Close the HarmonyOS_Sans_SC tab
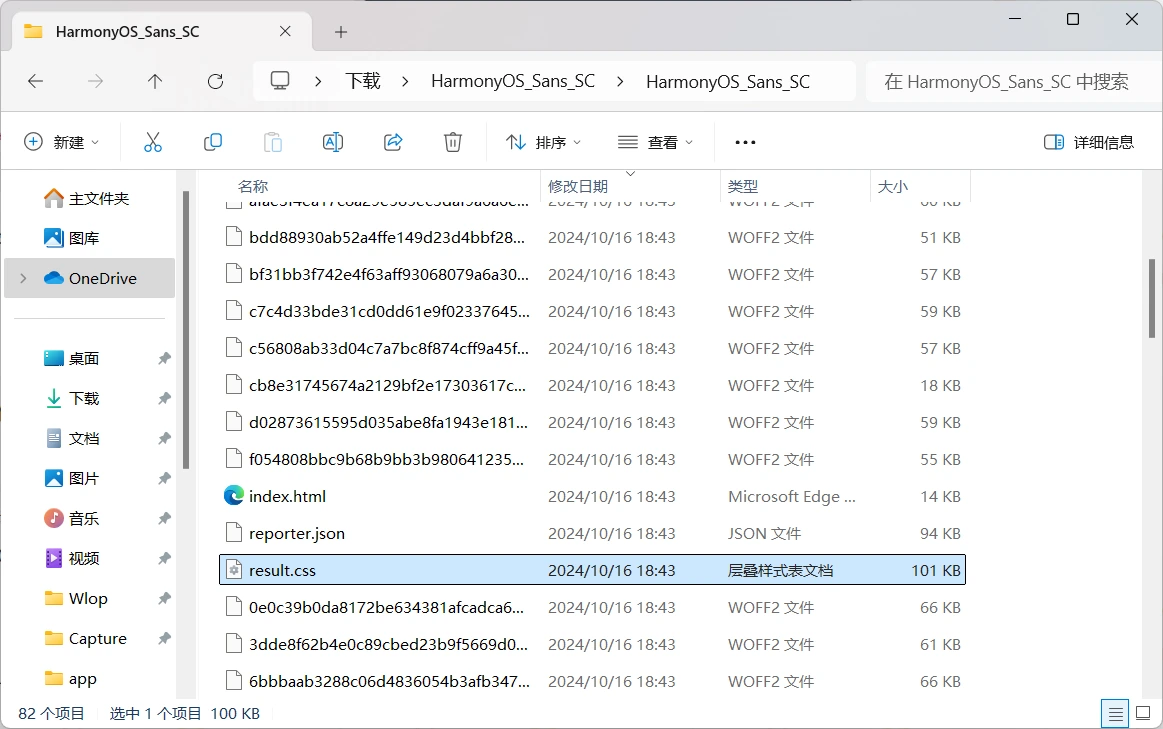Screen dimensions: 1163x729 285,31
